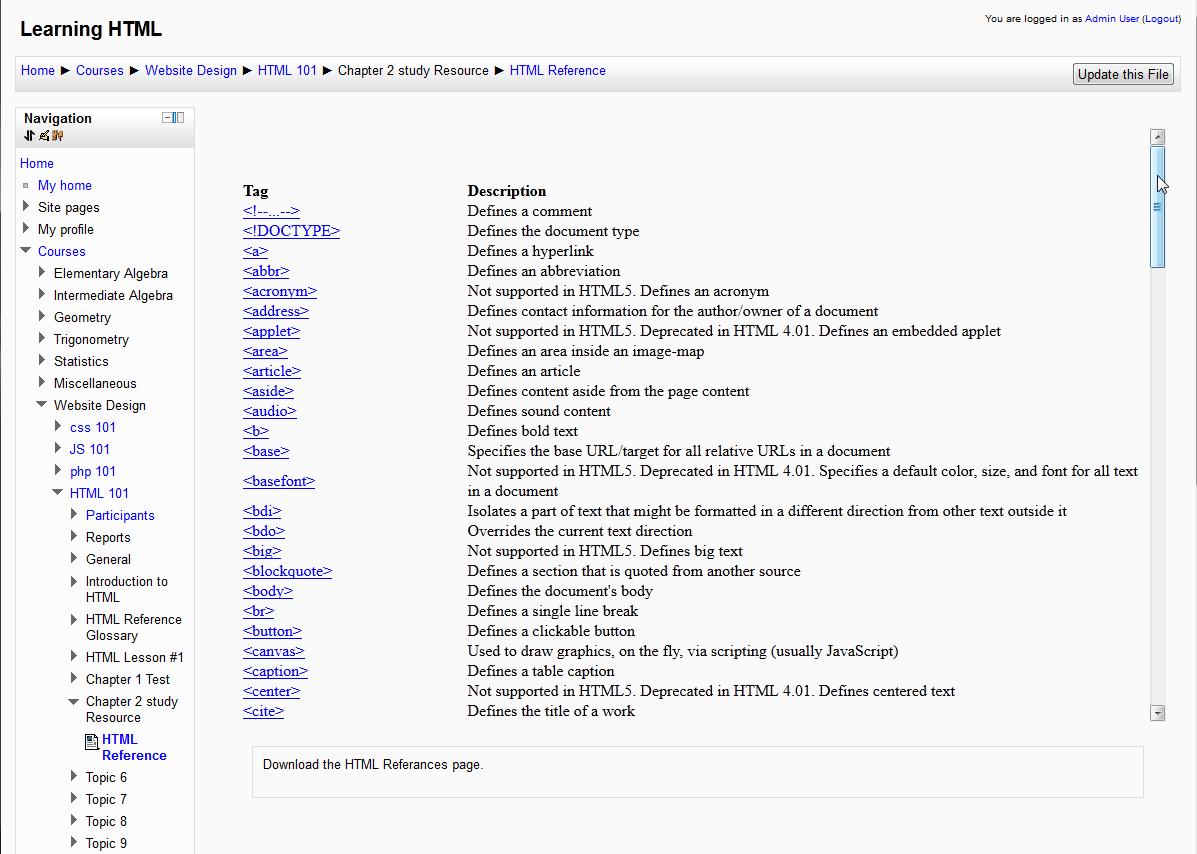1197x854 pixels.
Task: Open the assign roles icon in Navigation
Action: coord(58,136)
